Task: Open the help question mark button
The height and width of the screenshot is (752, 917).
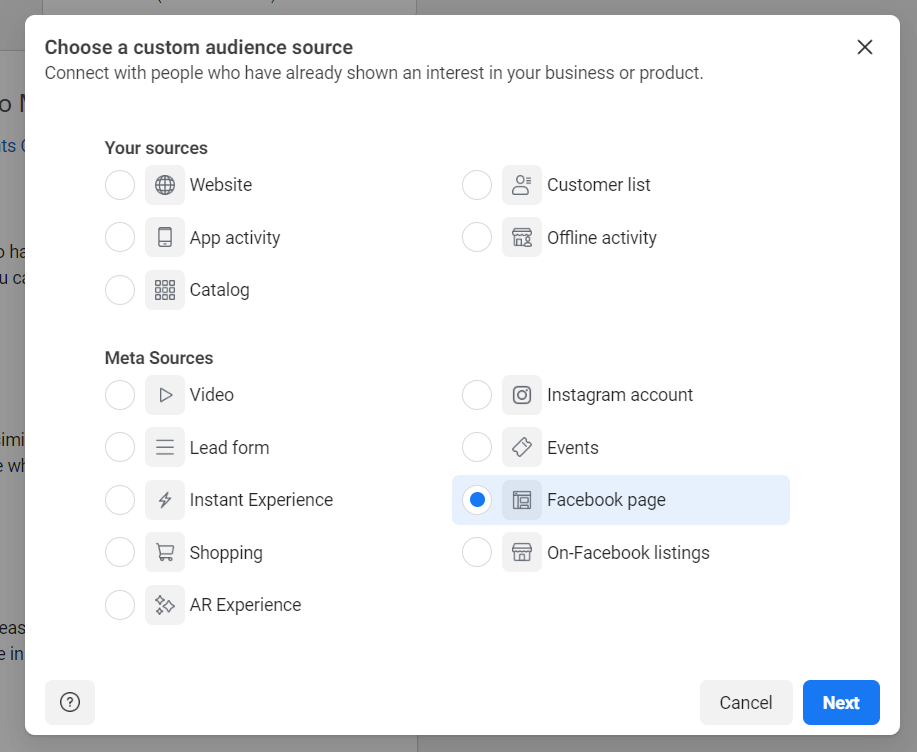Action: coord(69,702)
